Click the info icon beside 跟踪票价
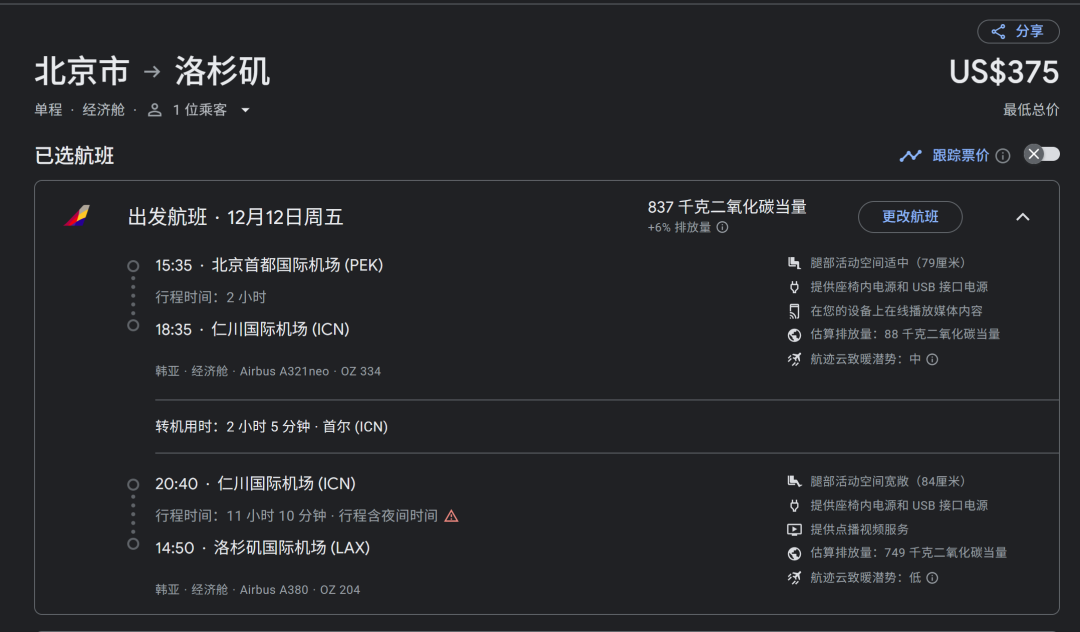 1003,156
